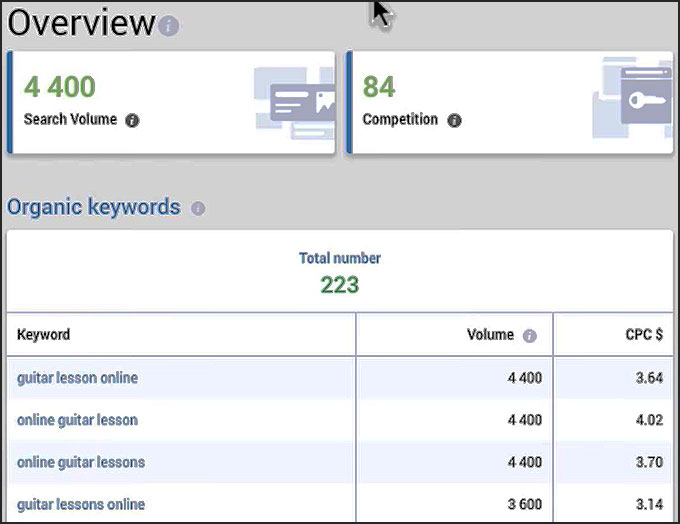680x524 pixels.
Task: Sort by the CPC $ column header
Action: 644,334
